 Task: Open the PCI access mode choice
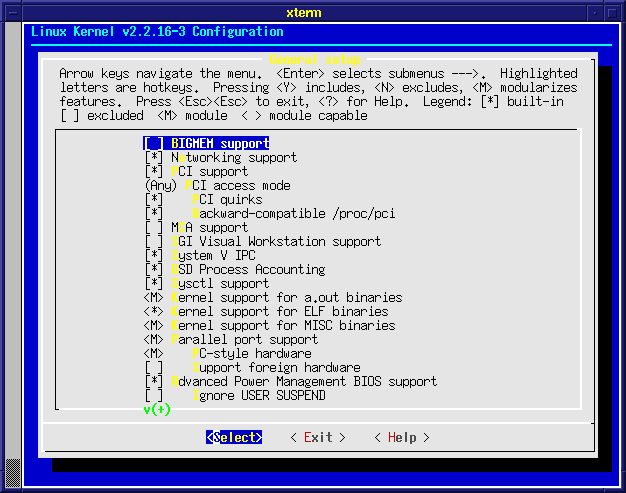[x=160, y=186]
